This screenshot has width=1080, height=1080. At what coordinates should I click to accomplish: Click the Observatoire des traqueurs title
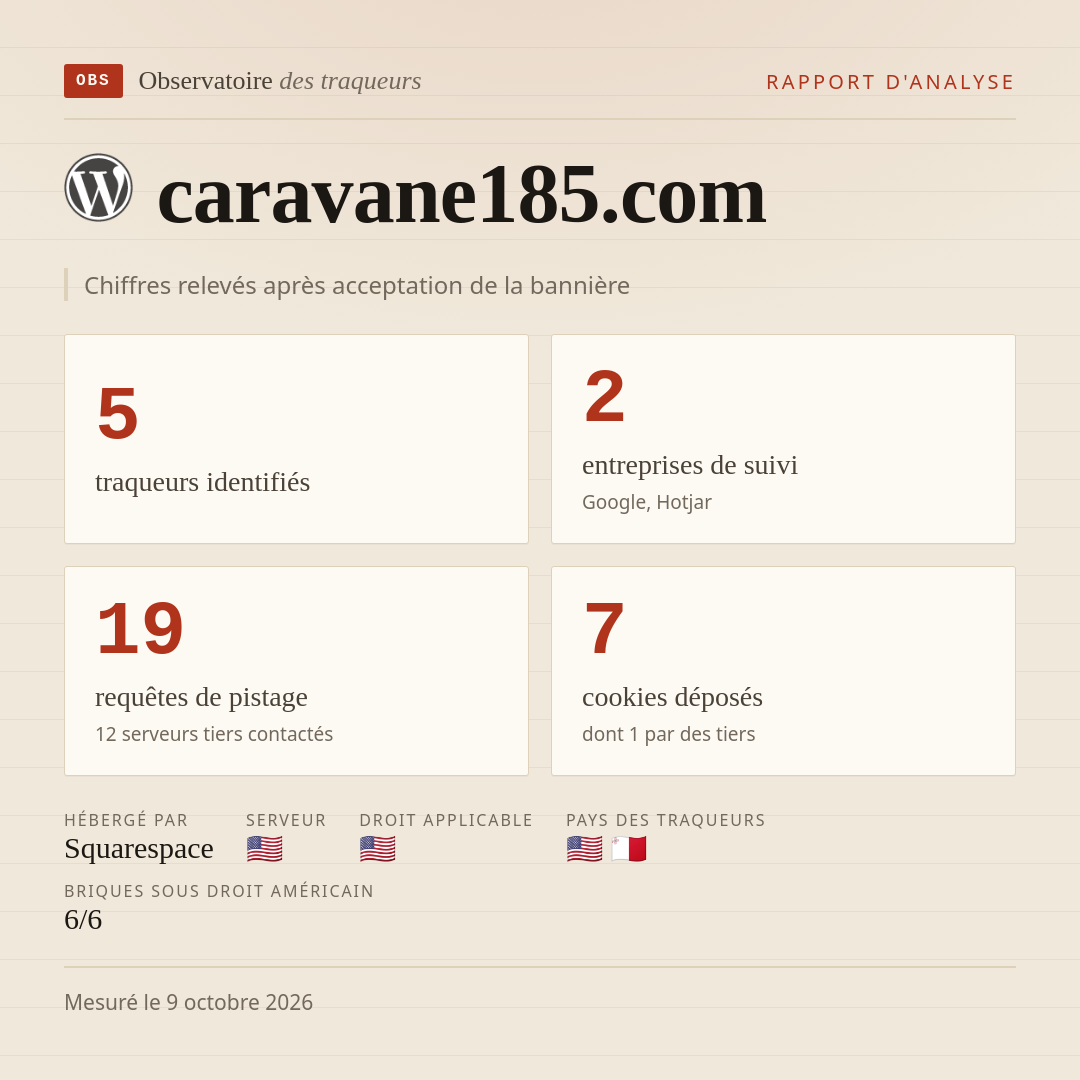(280, 81)
